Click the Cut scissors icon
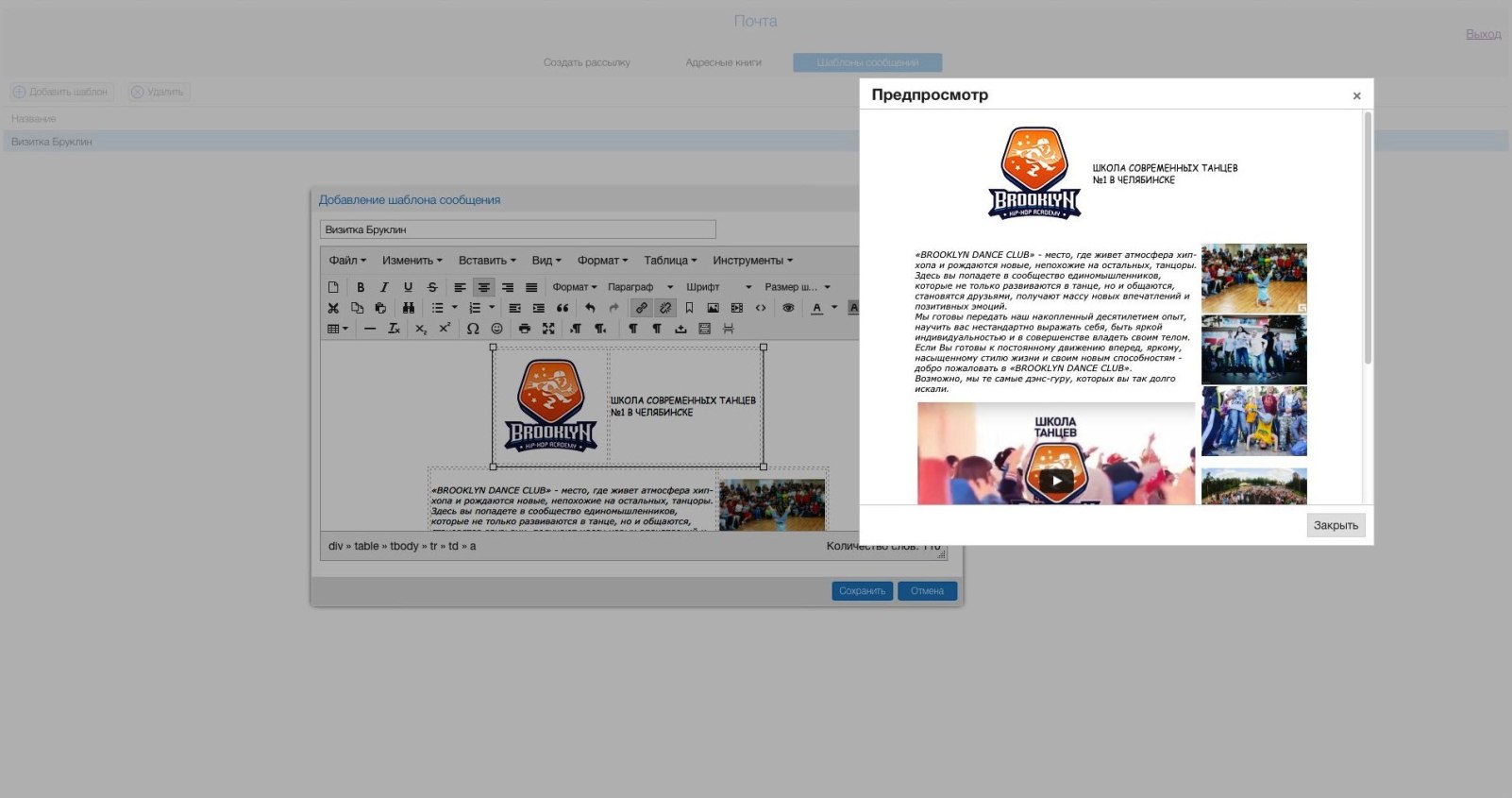1512x798 pixels. point(333,308)
